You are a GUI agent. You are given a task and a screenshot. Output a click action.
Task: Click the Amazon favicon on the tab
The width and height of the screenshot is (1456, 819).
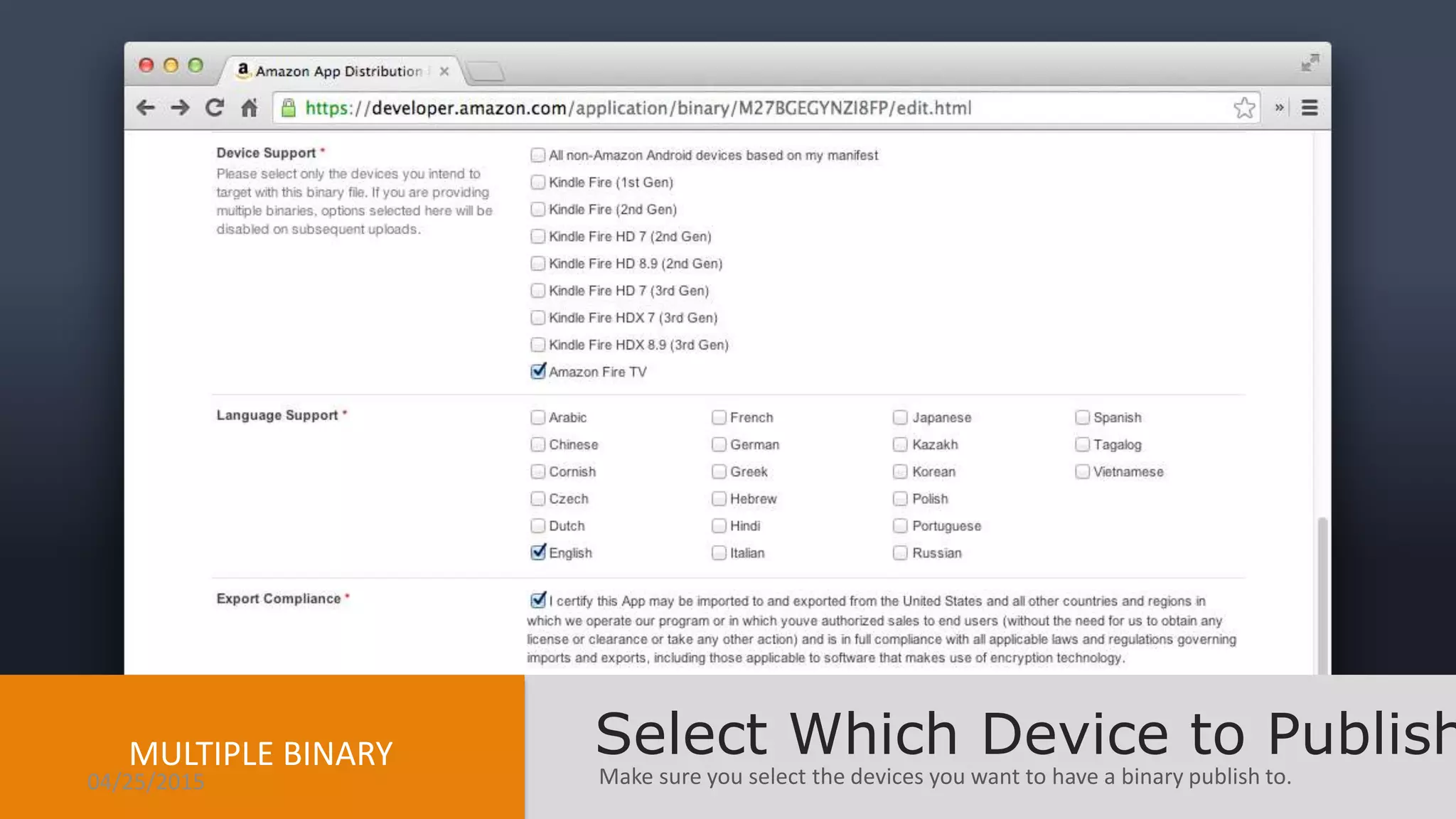tap(243, 70)
